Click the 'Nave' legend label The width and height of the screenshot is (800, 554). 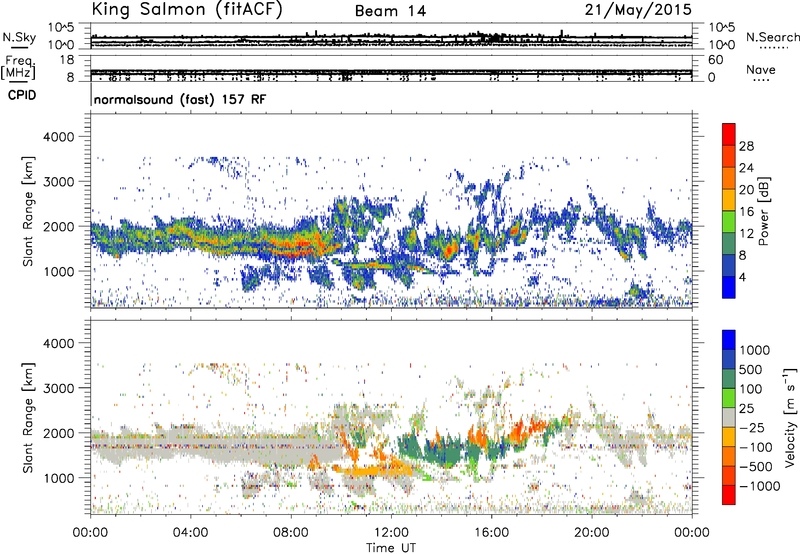[761, 69]
